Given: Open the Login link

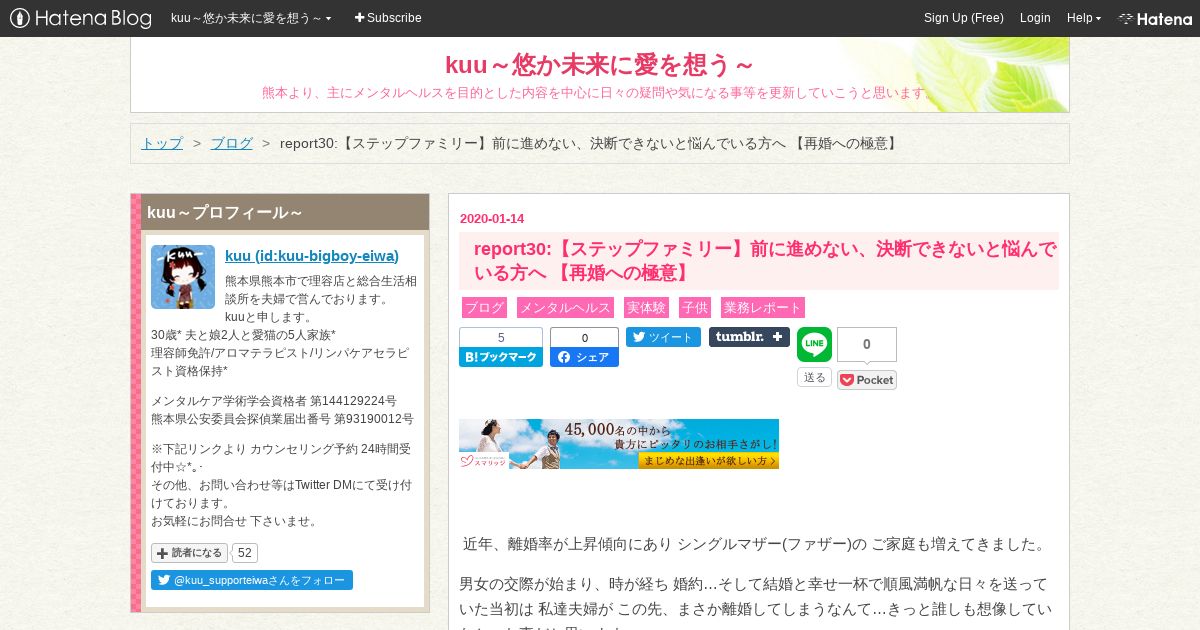Looking at the screenshot, I should [1035, 18].
